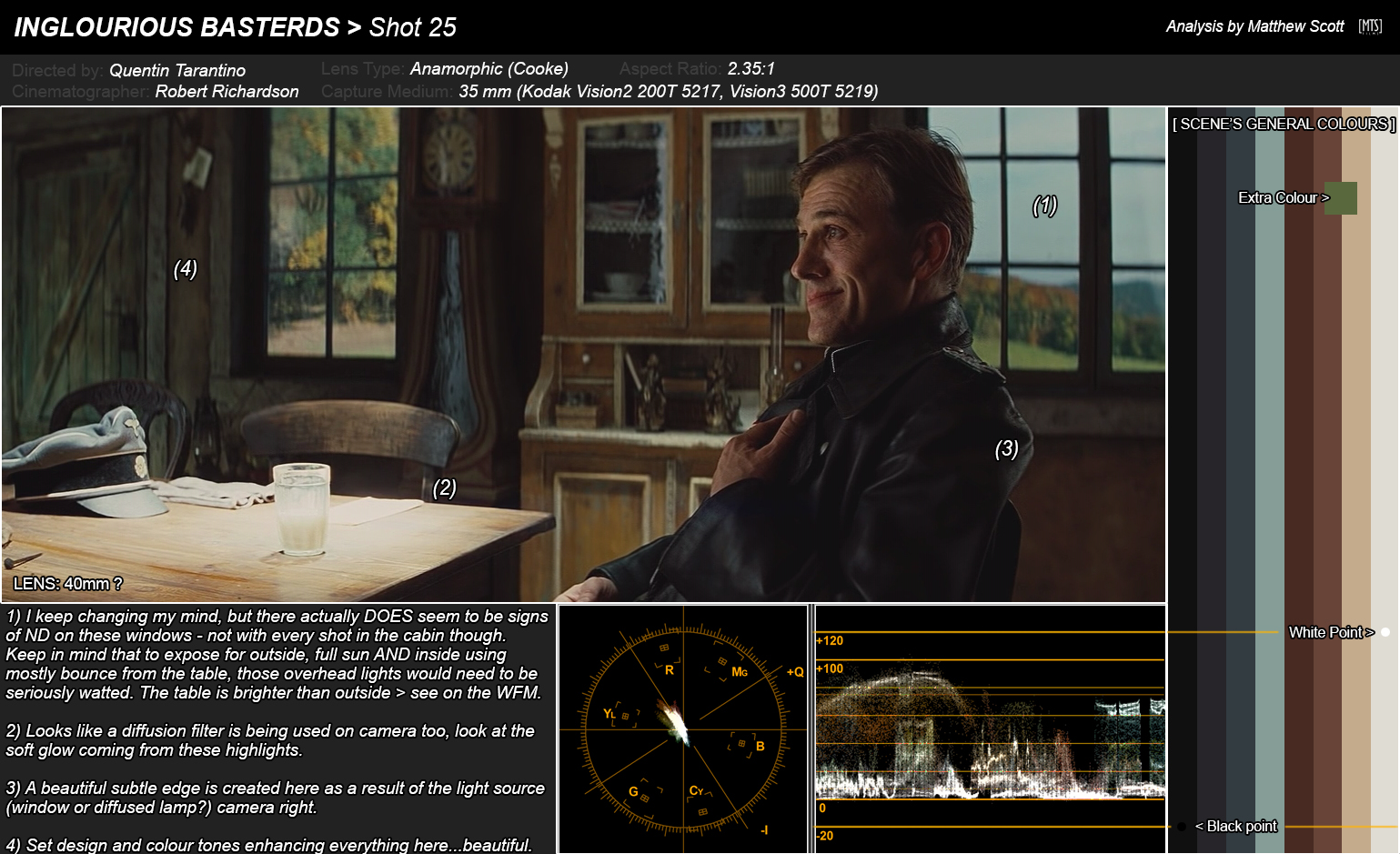Click the film still of Shot 25
Screen dimensions: 1400x854
click(583, 355)
